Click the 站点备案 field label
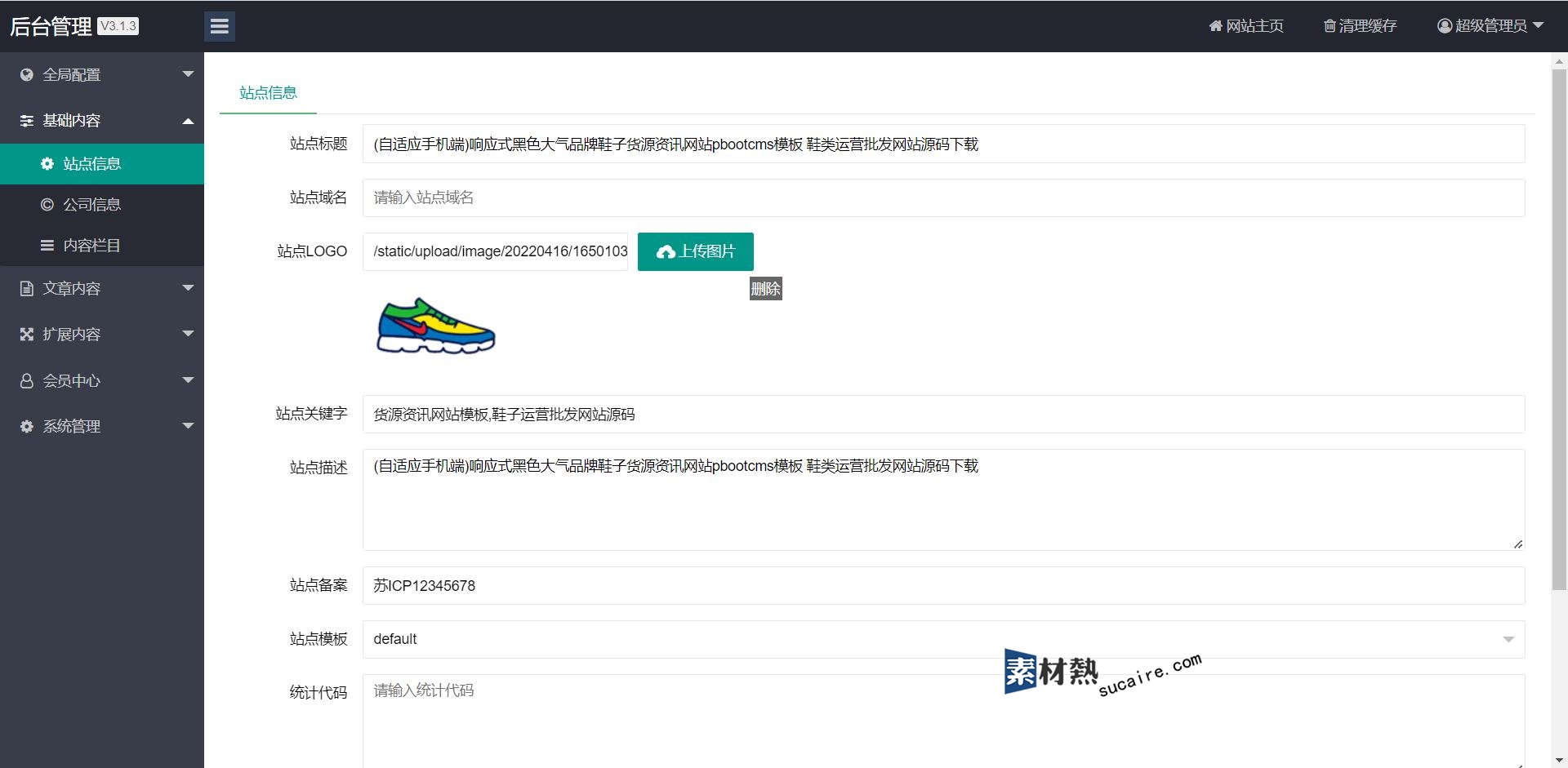The image size is (1568, 768). (318, 585)
